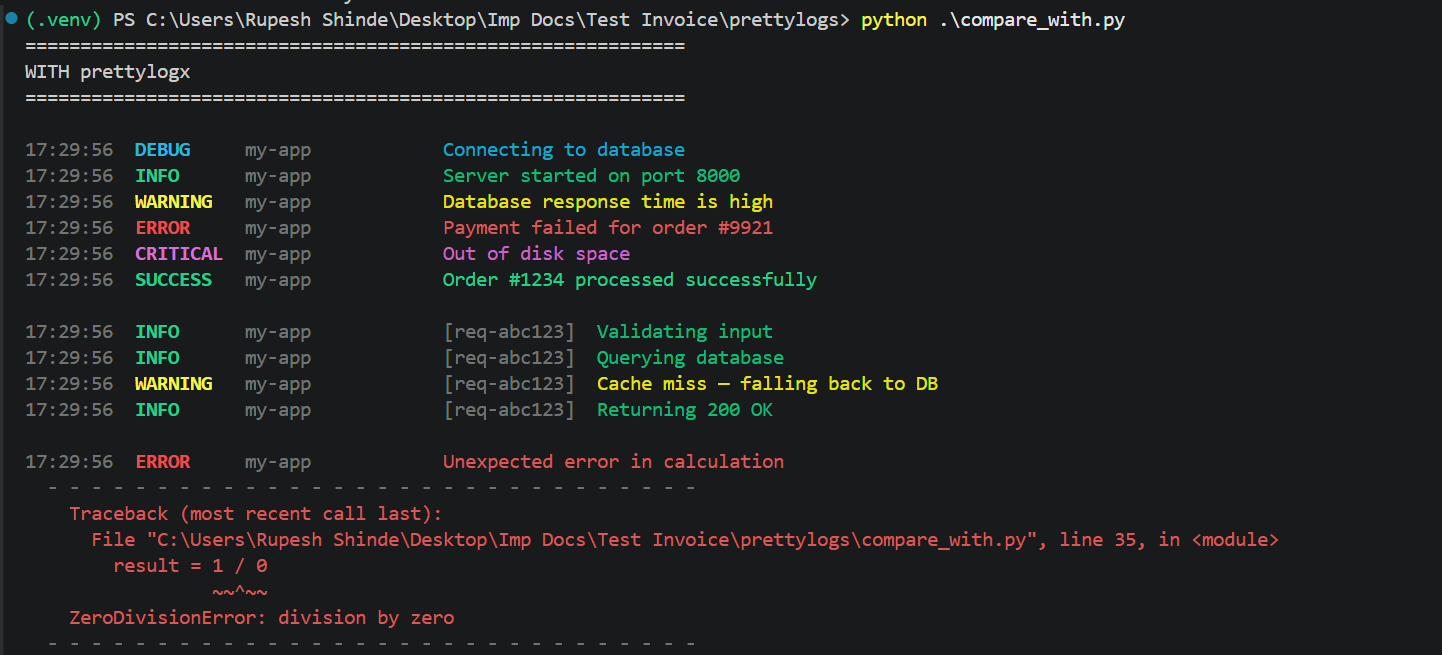Click the SUCCESS level label
Image resolution: width=1442 pixels, height=655 pixels.
[173, 280]
